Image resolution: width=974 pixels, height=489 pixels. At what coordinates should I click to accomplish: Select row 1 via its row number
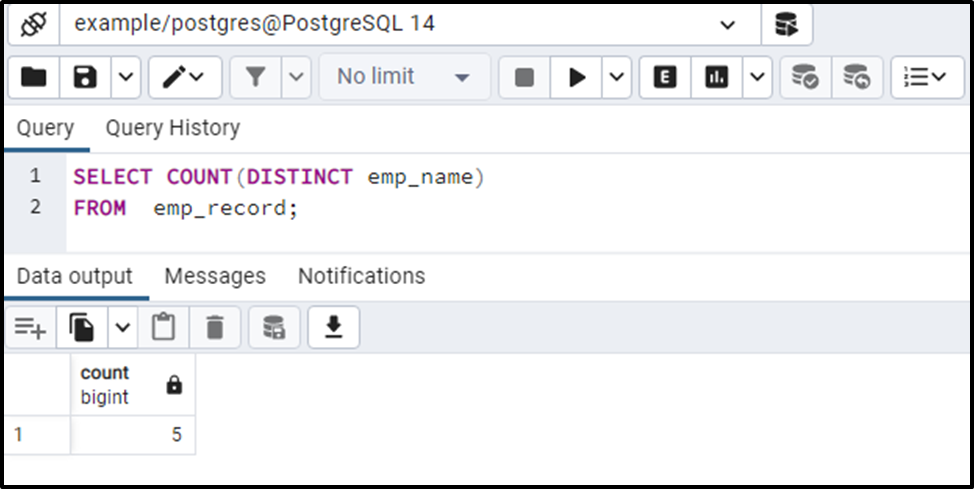click(x=37, y=434)
